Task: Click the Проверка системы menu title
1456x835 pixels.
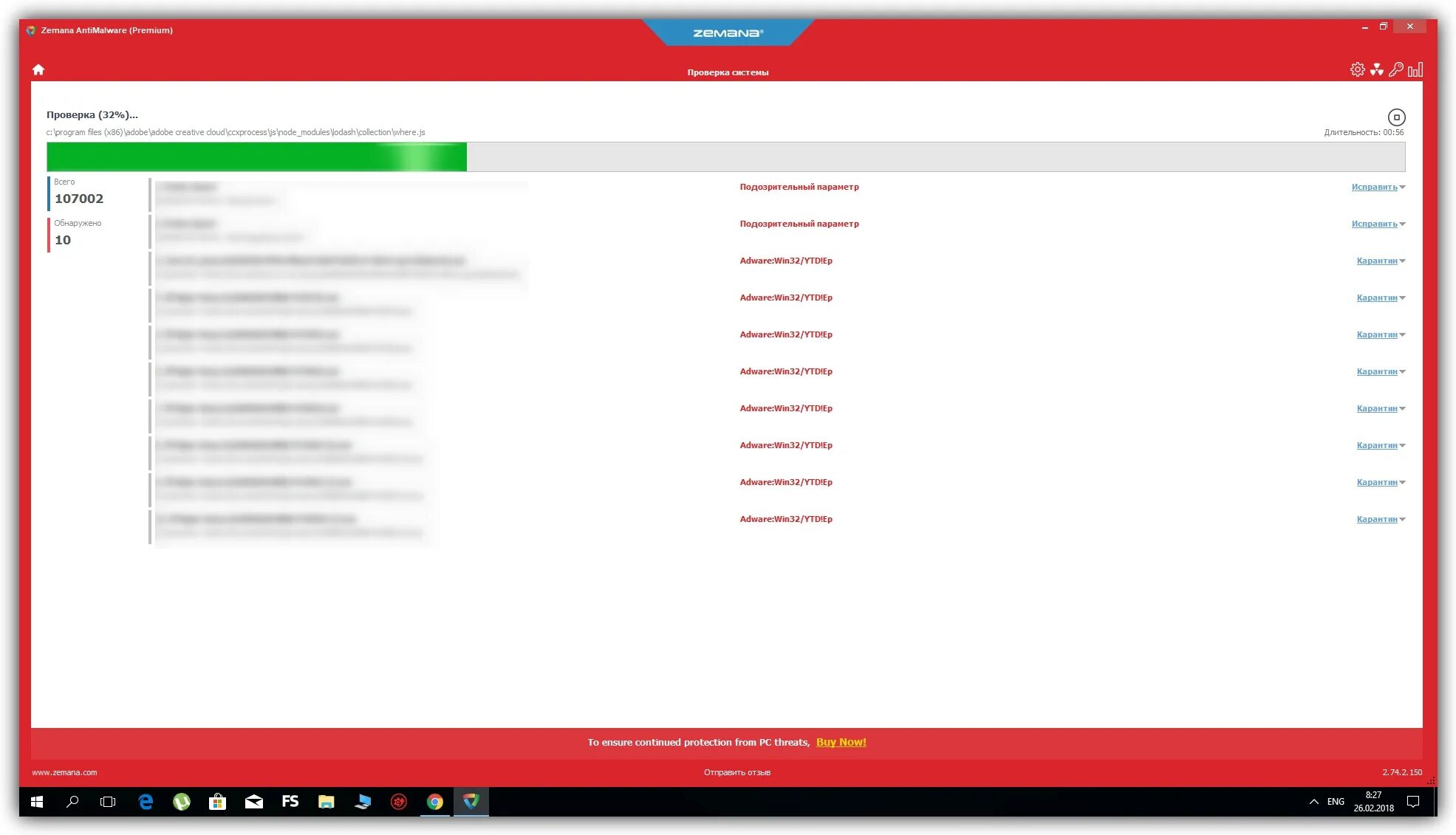Action: pos(727,71)
